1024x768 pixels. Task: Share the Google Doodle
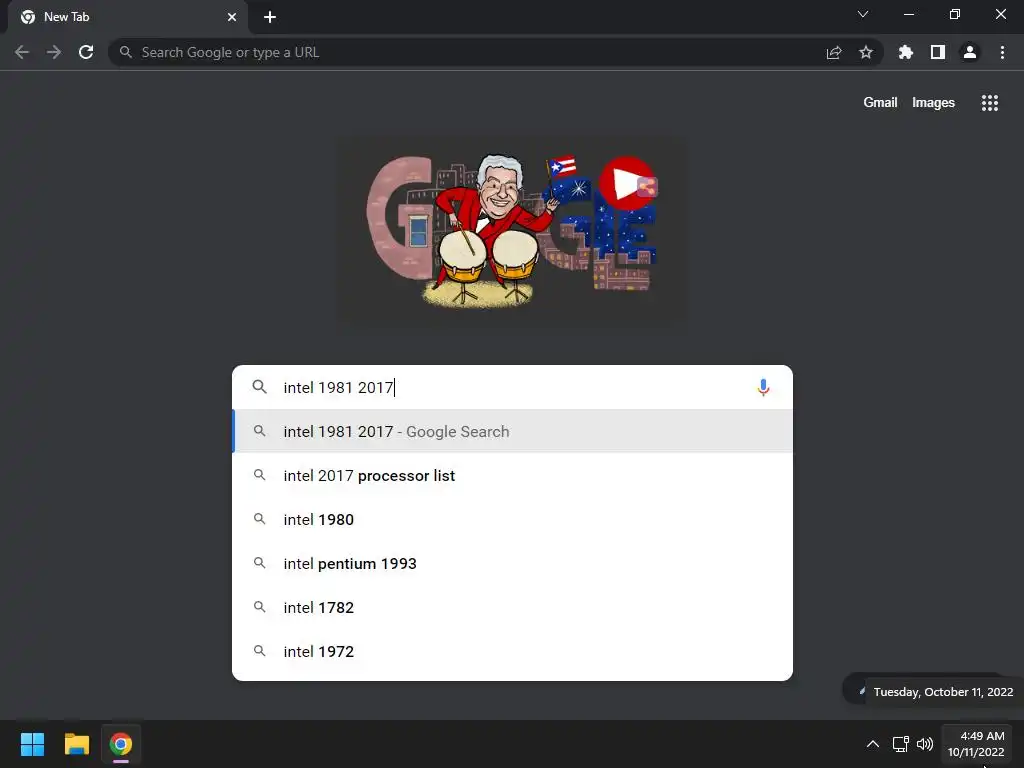click(x=647, y=187)
